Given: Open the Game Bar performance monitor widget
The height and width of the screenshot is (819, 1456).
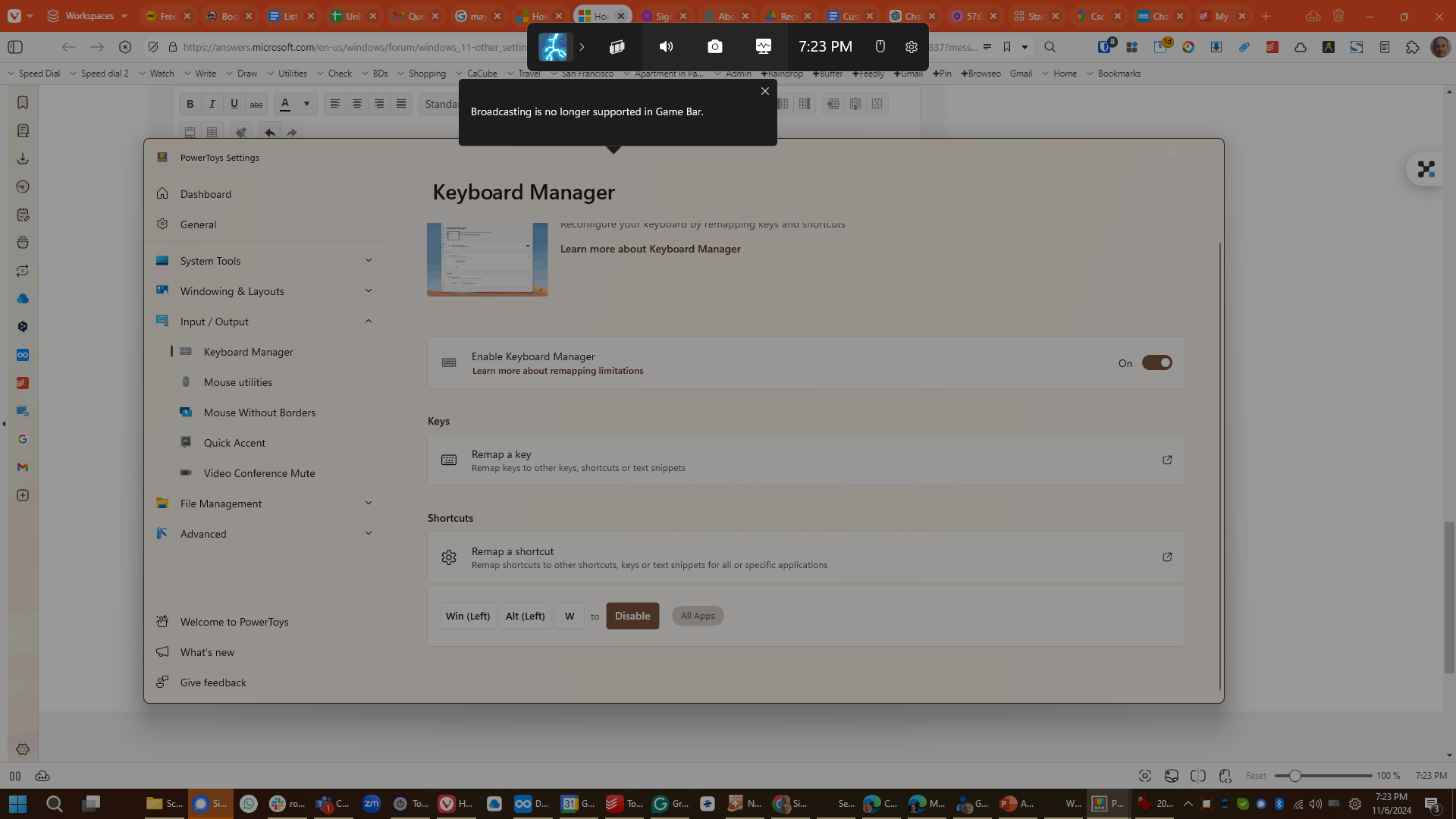Looking at the screenshot, I should pyautogui.click(x=763, y=47).
